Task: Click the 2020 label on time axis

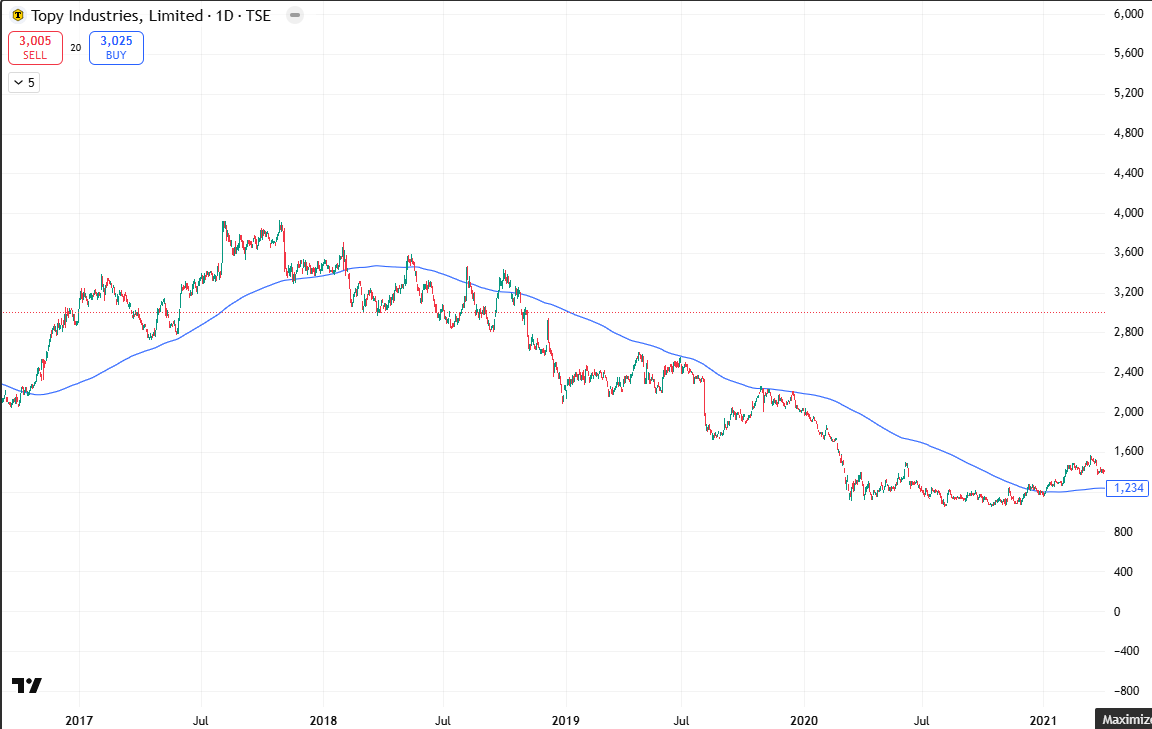Action: click(804, 720)
